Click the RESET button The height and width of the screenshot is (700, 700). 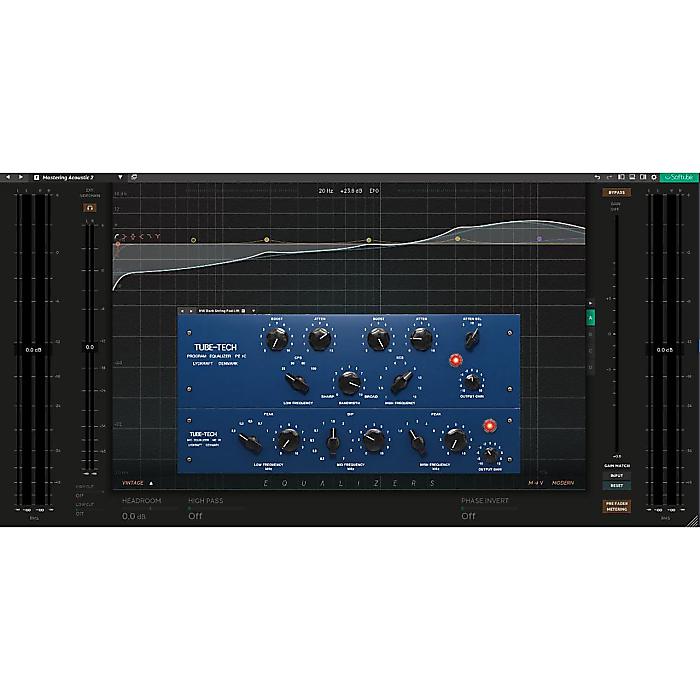[x=617, y=485]
